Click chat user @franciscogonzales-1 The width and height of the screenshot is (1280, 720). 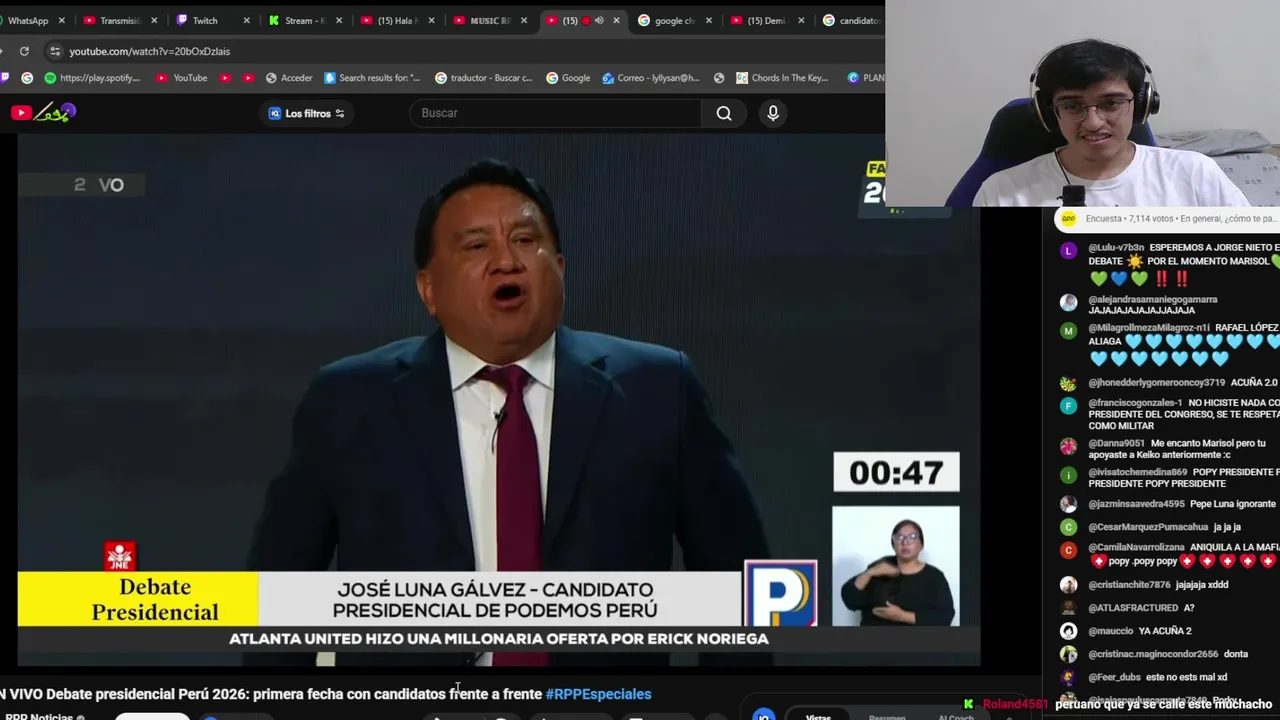pos(1135,403)
